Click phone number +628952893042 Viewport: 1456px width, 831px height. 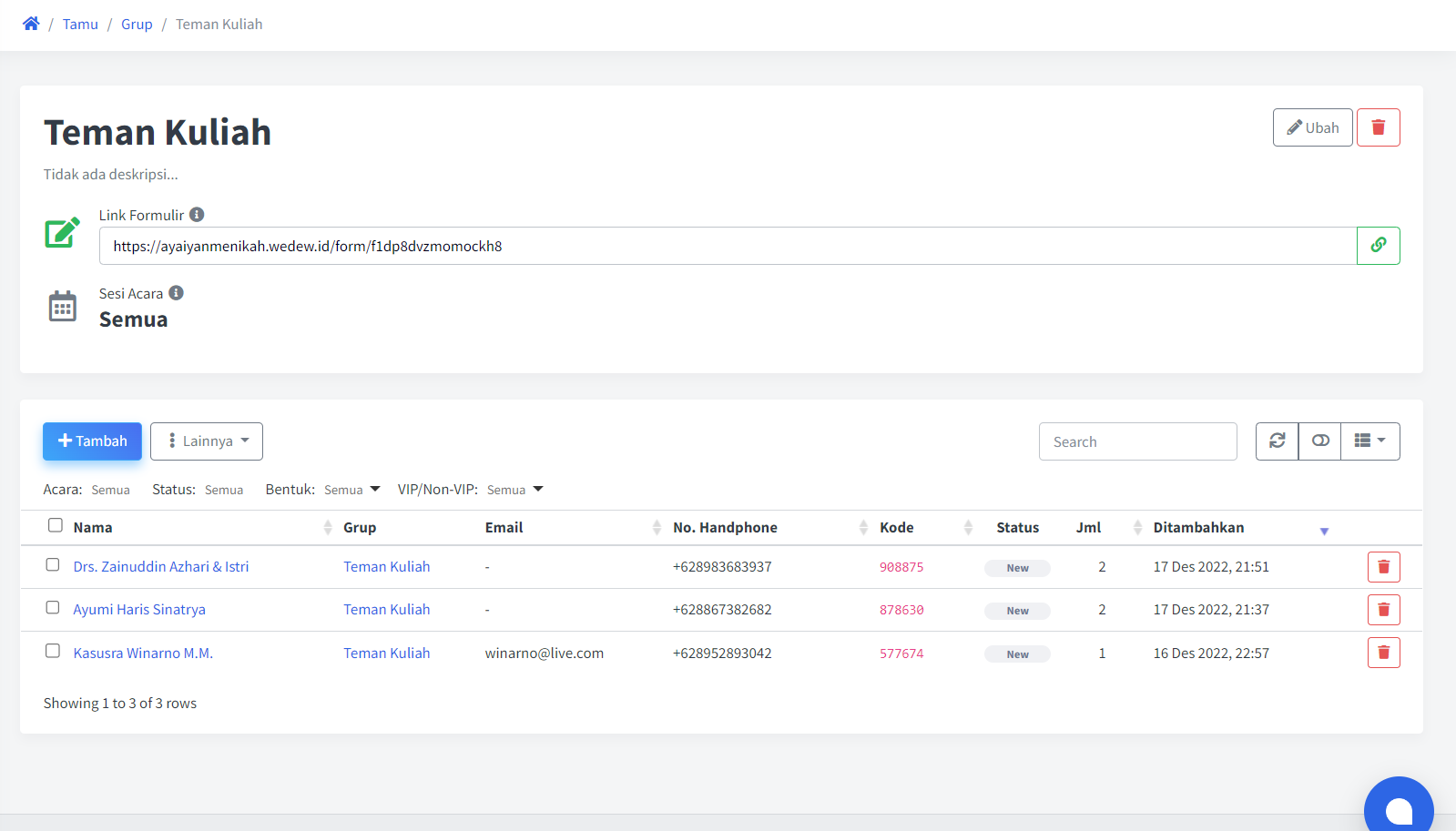point(722,654)
